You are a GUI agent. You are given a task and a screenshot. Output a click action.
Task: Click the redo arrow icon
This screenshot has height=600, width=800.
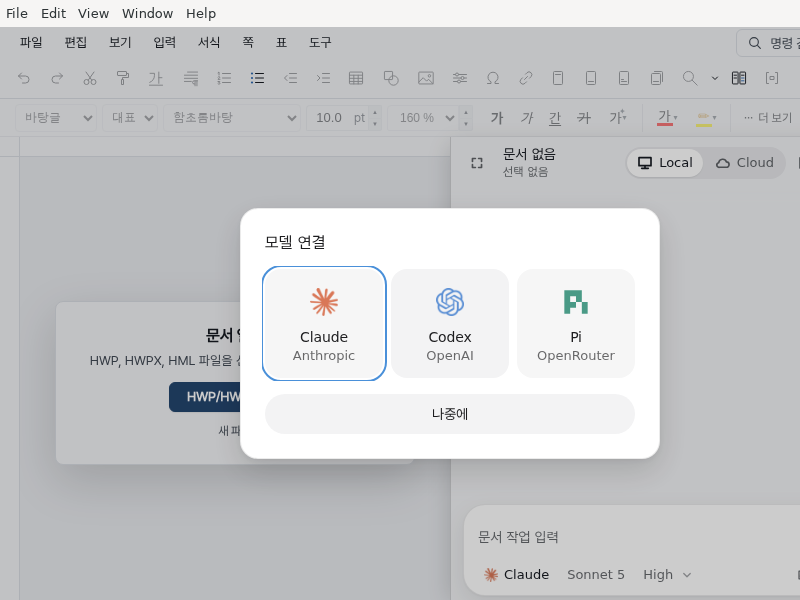click(x=57, y=78)
